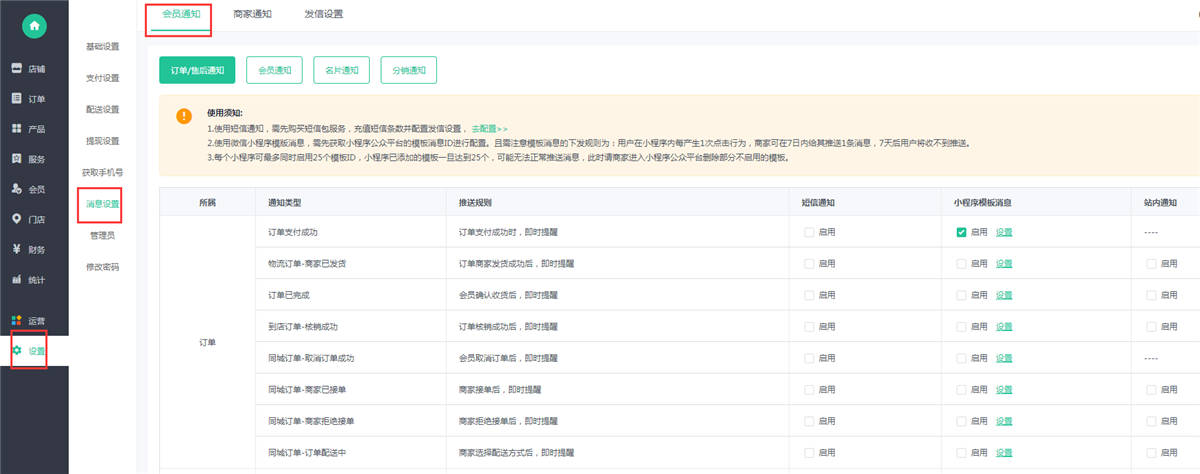Viewport: 1200px width, 474px height.
Task: Select the green 订单/售后通知 button
Action: pyautogui.click(x=197, y=70)
